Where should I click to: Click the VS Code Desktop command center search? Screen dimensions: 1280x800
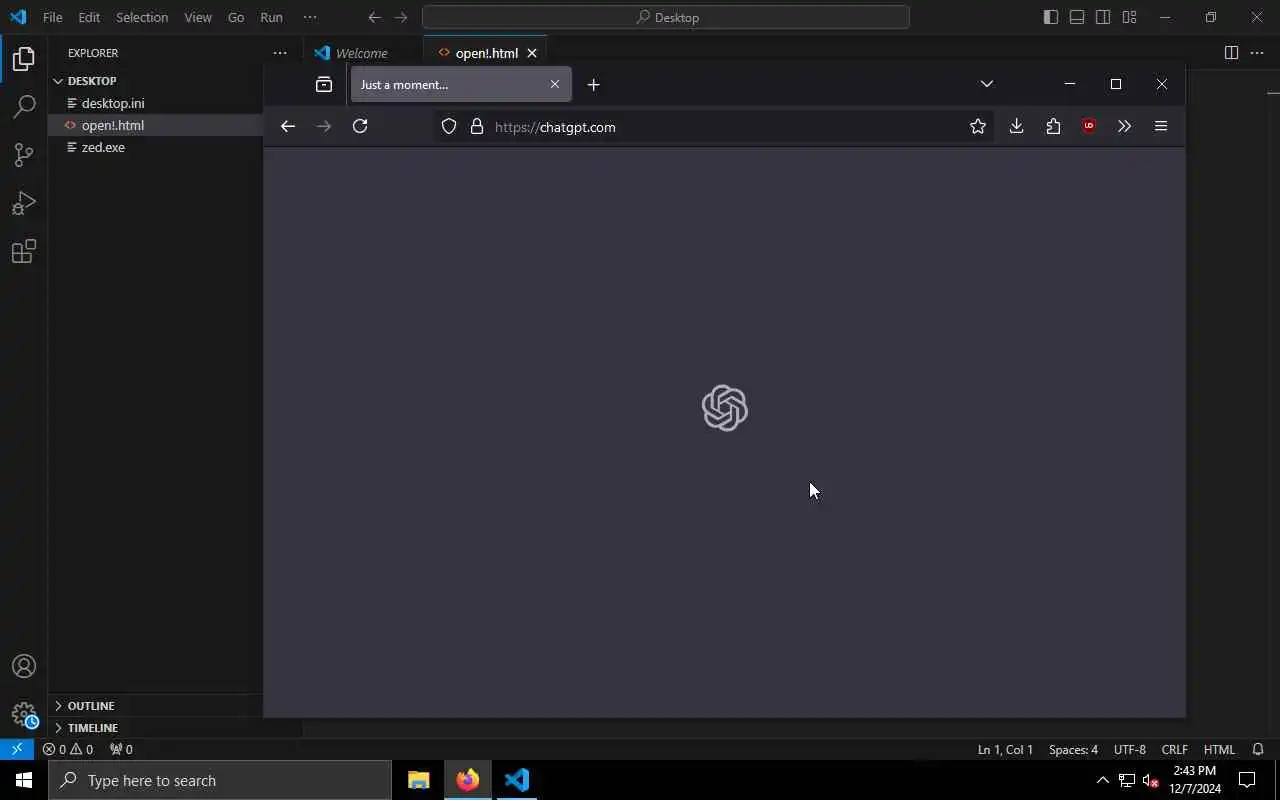pyautogui.click(x=666, y=17)
